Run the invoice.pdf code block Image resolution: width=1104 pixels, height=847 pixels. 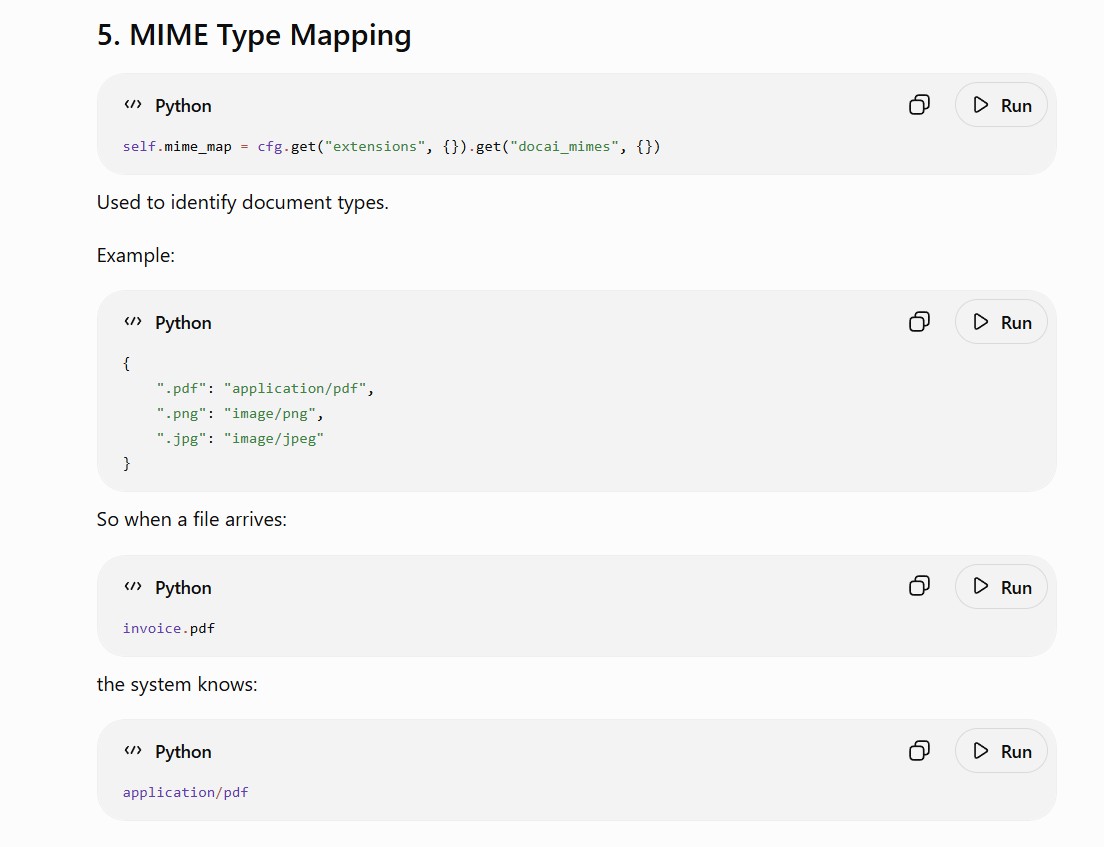point(1001,586)
